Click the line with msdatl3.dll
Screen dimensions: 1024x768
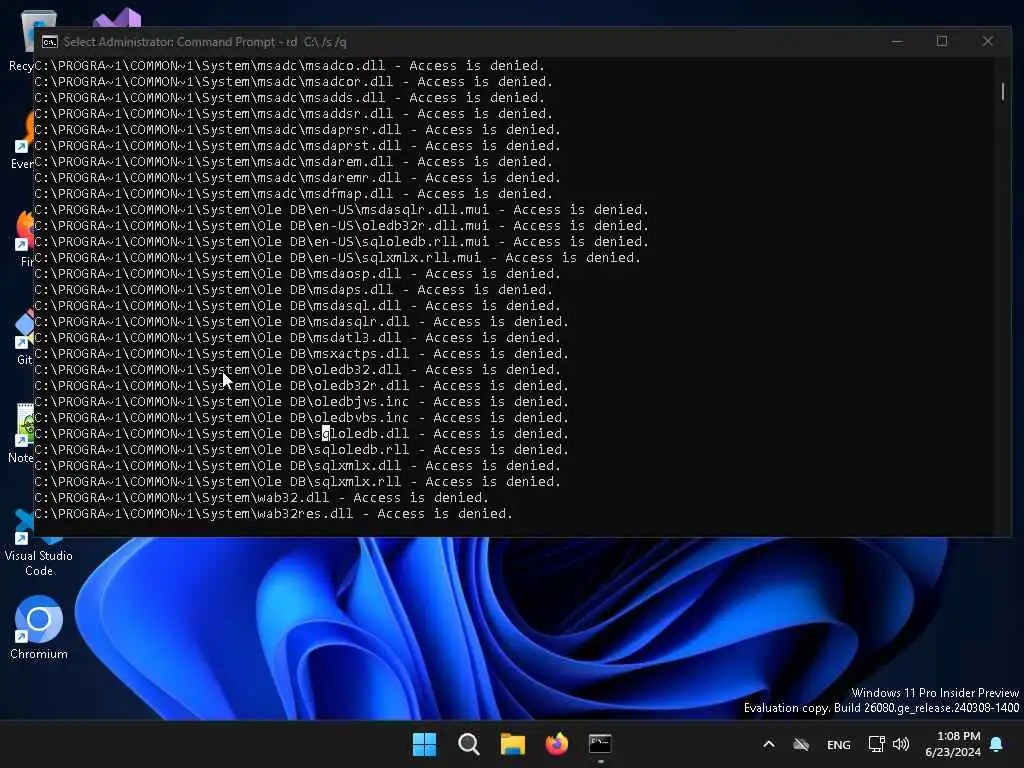pos(297,338)
